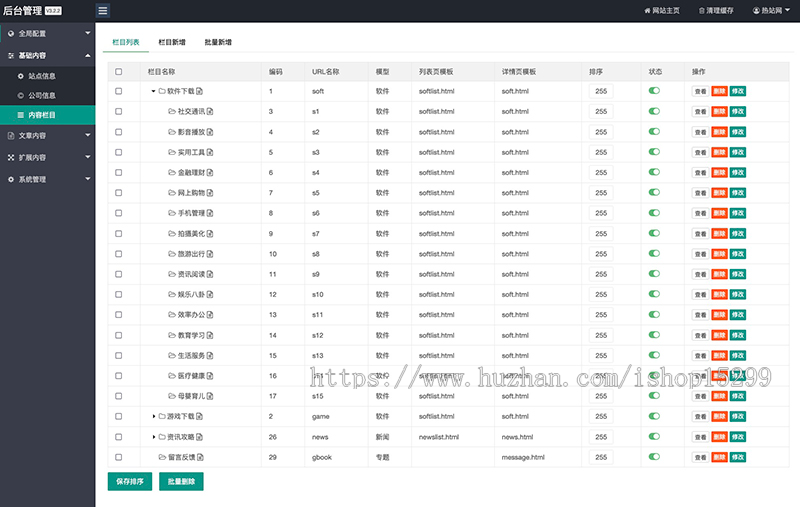Switch to the 栏目新增 tab
800x507 pixels.
tap(172, 42)
